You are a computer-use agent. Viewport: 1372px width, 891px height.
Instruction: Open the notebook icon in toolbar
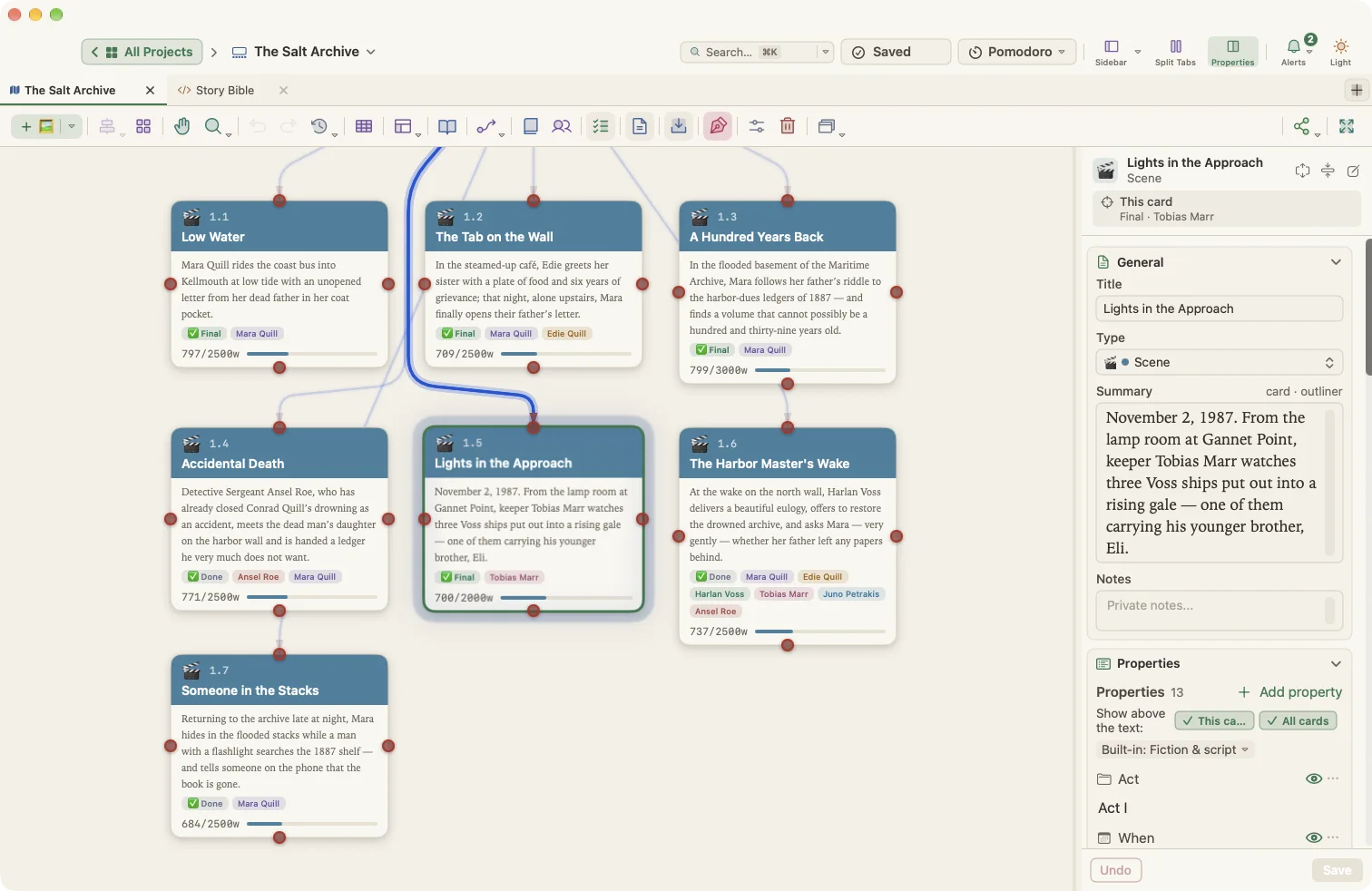tap(531, 126)
